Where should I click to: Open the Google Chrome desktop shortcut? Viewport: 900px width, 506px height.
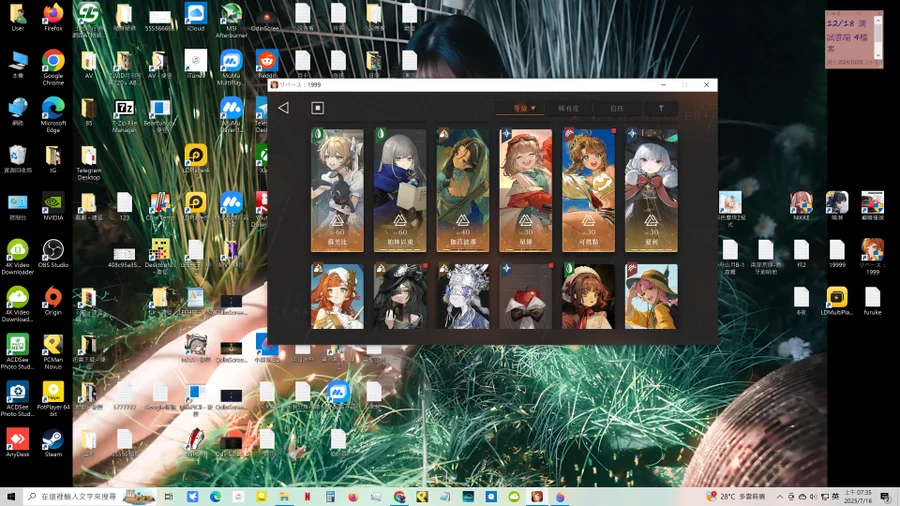(53, 67)
